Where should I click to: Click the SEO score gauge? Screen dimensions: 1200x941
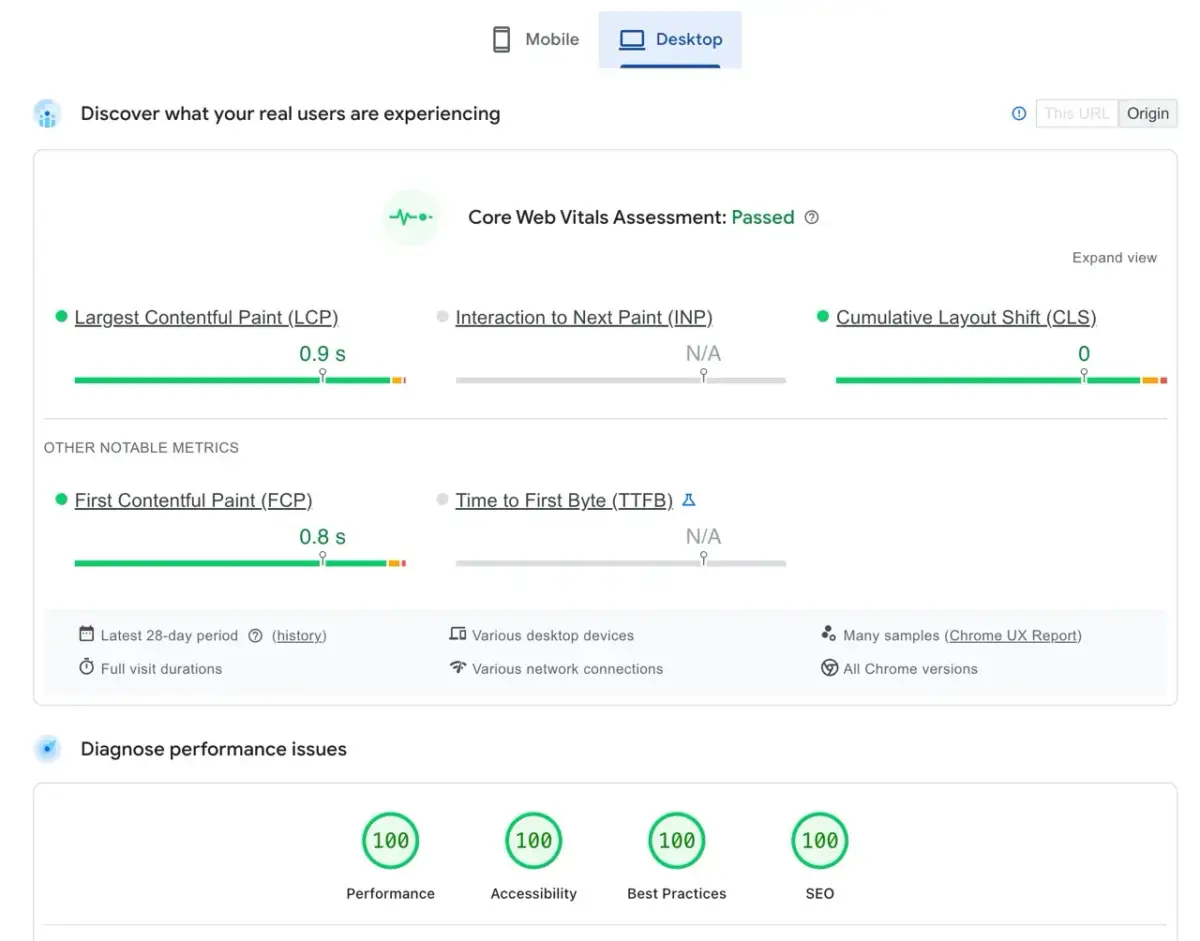tap(820, 841)
